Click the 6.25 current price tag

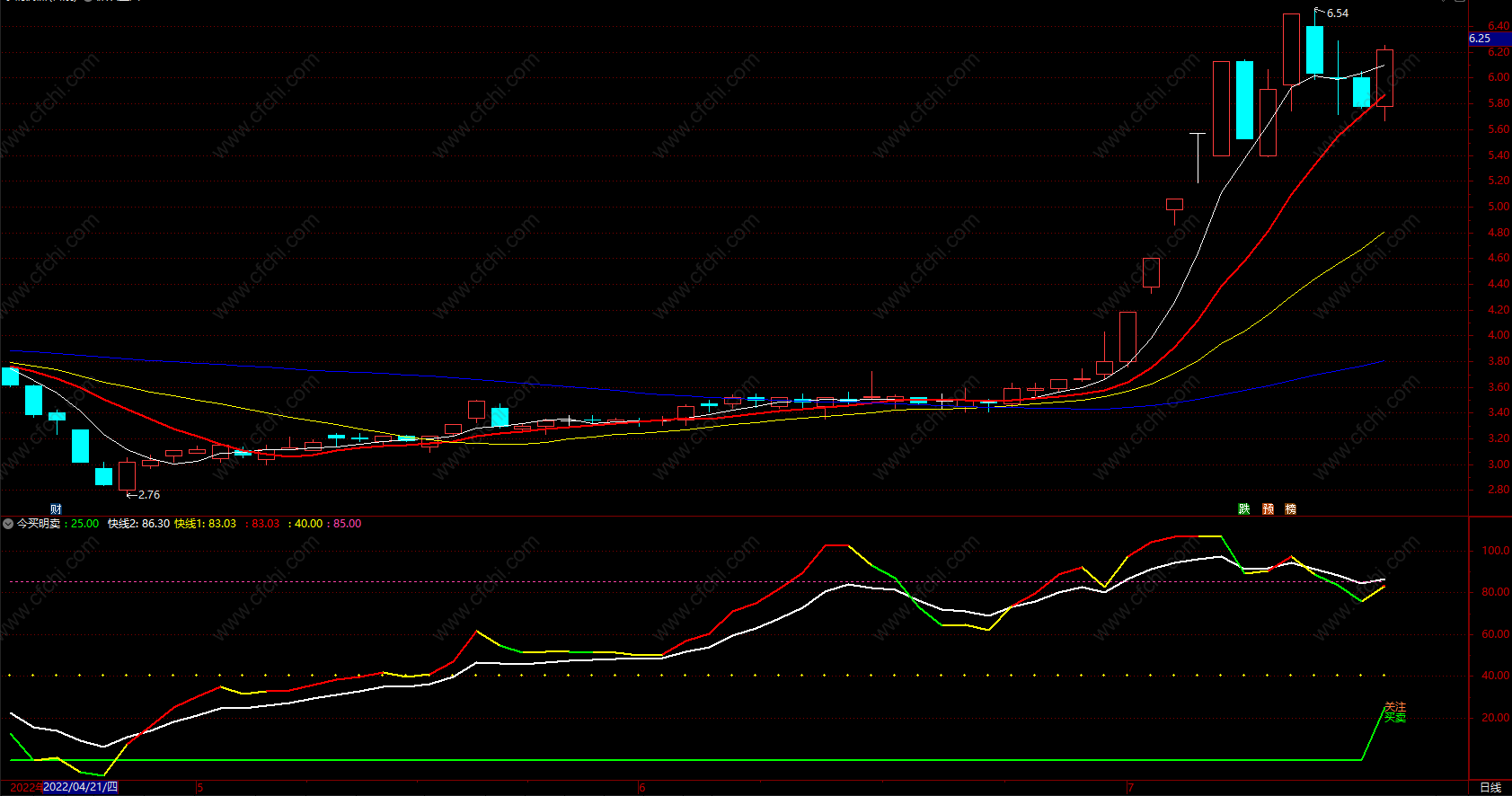1490,39
